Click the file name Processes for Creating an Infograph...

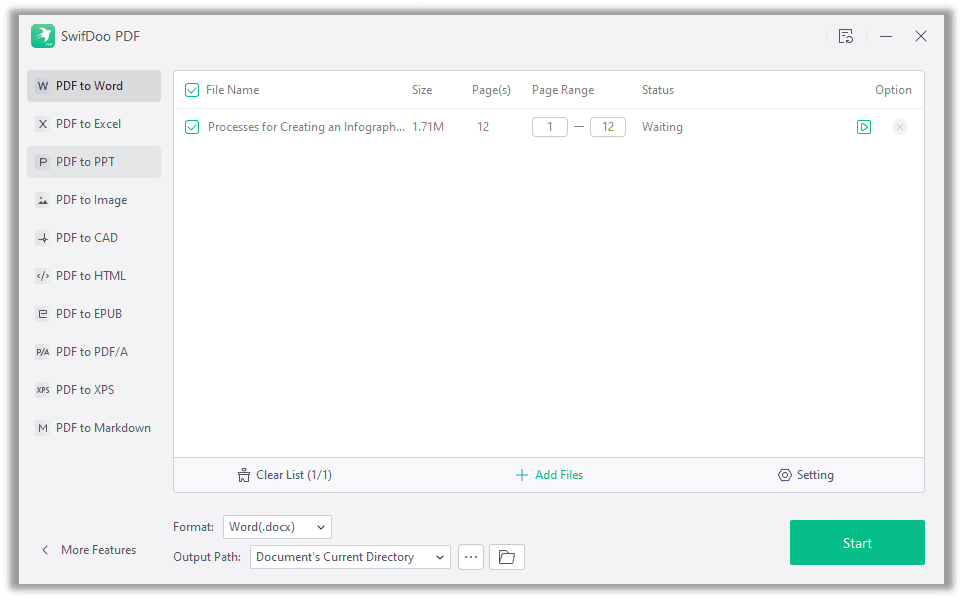point(306,127)
